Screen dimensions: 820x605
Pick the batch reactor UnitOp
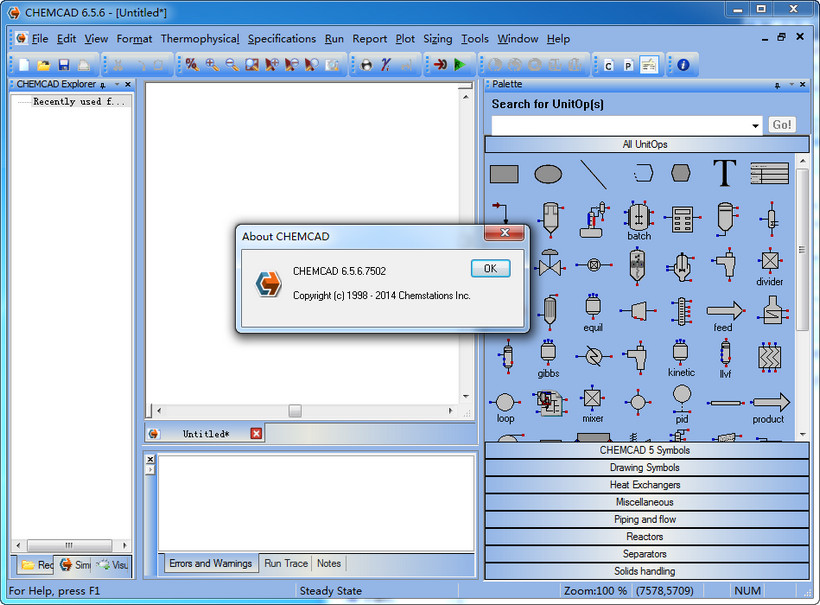pos(638,217)
